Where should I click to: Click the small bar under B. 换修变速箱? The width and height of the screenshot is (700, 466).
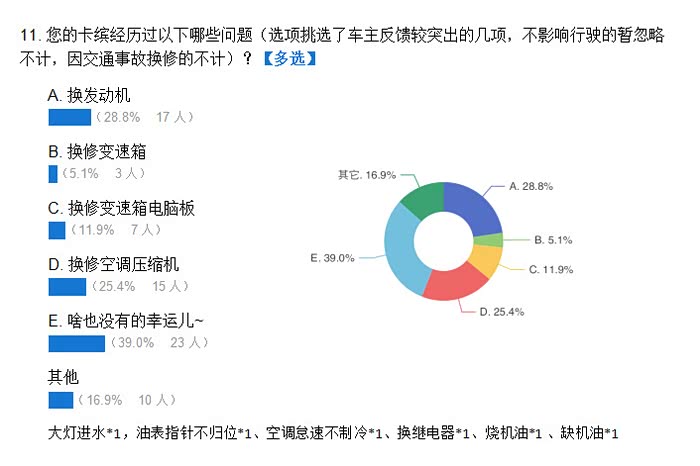[x=53, y=174]
